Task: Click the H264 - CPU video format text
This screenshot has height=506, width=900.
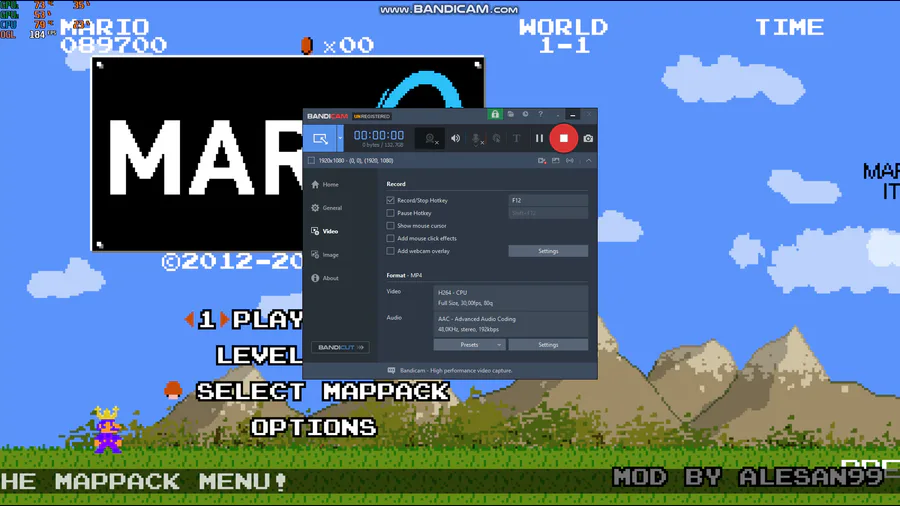Action: click(x=452, y=293)
